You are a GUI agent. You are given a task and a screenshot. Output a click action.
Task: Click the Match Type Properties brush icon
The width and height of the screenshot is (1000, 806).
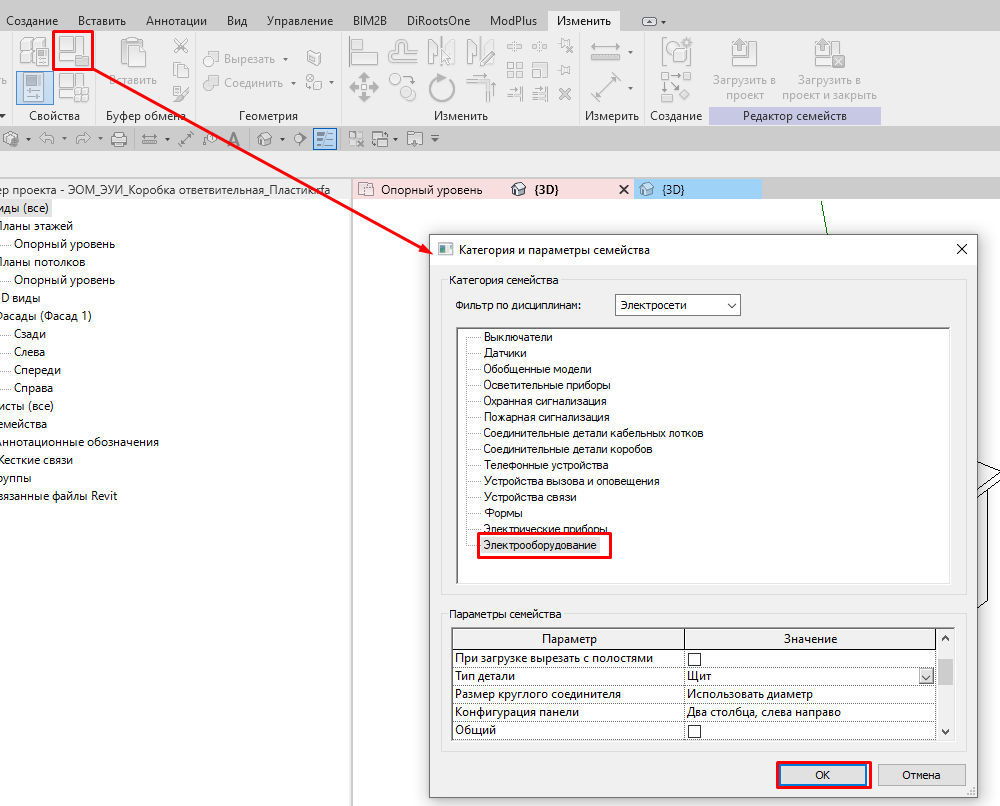pyautogui.click(x=181, y=94)
